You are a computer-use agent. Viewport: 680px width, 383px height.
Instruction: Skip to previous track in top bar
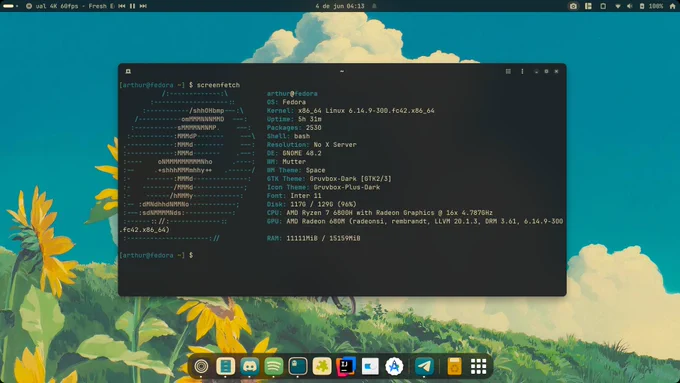point(122,6)
